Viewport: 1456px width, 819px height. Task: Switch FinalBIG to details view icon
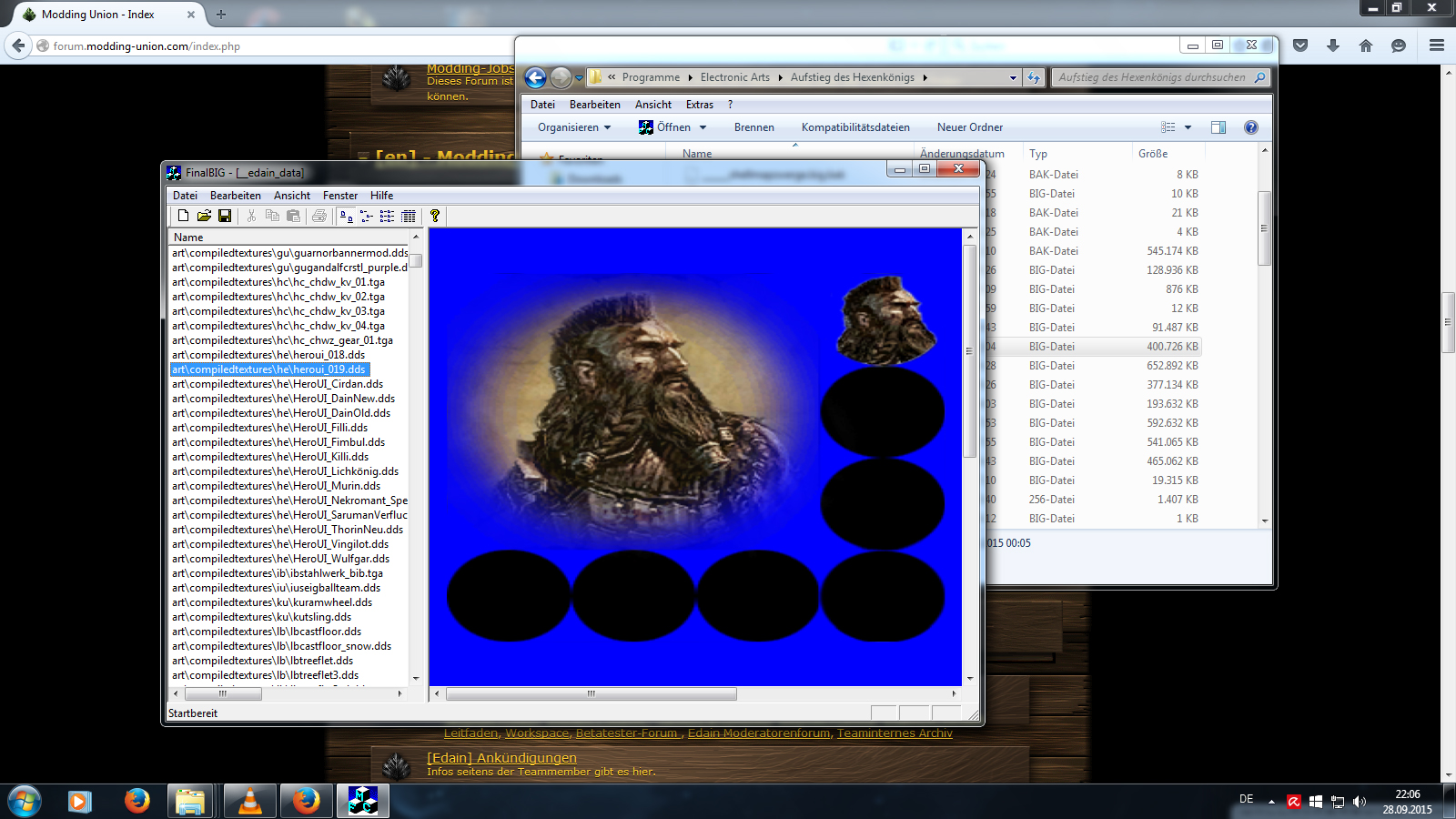point(409,216)
